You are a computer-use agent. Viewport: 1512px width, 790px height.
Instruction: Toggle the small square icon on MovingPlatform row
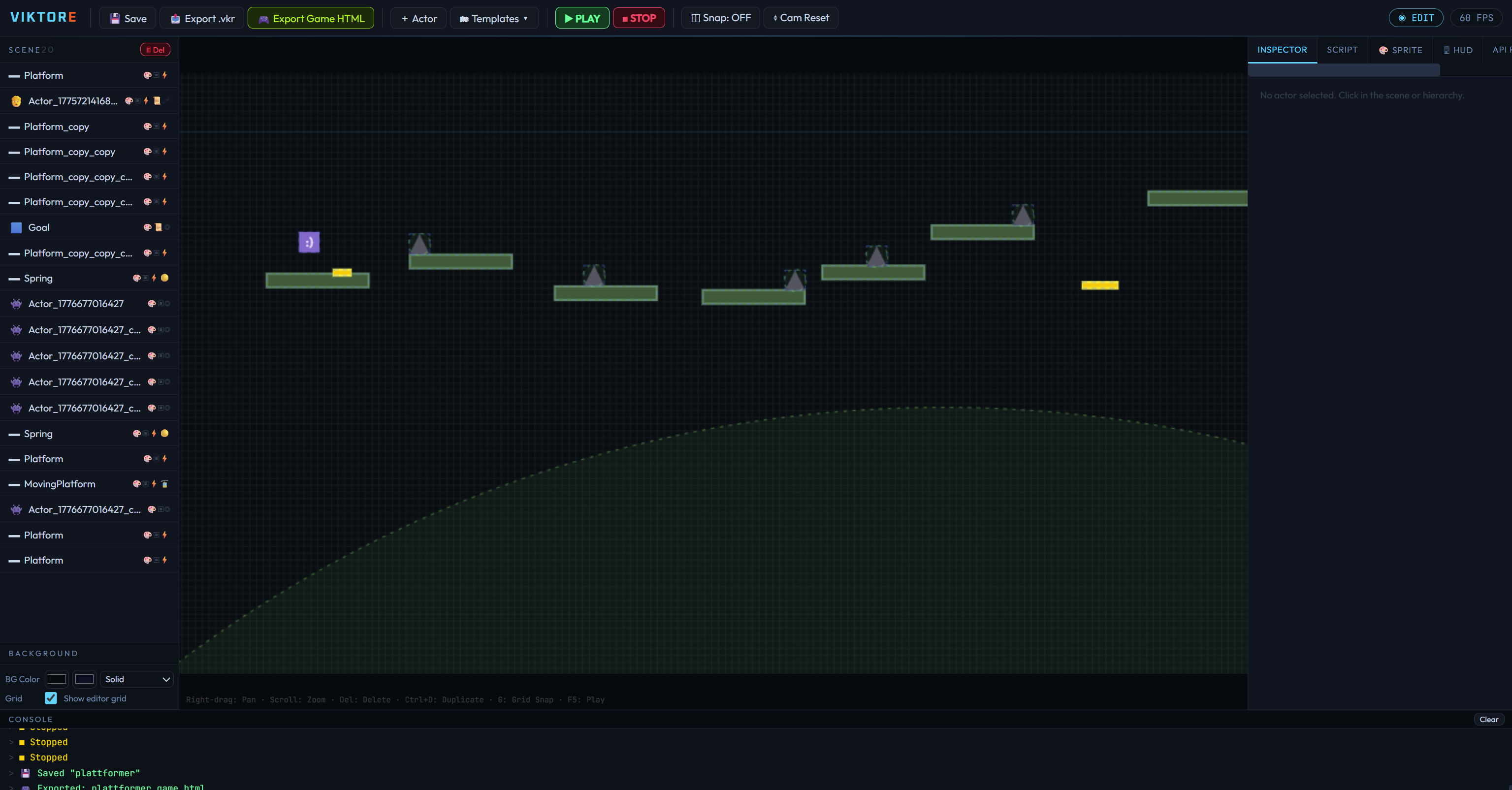(x=146, y=484)
